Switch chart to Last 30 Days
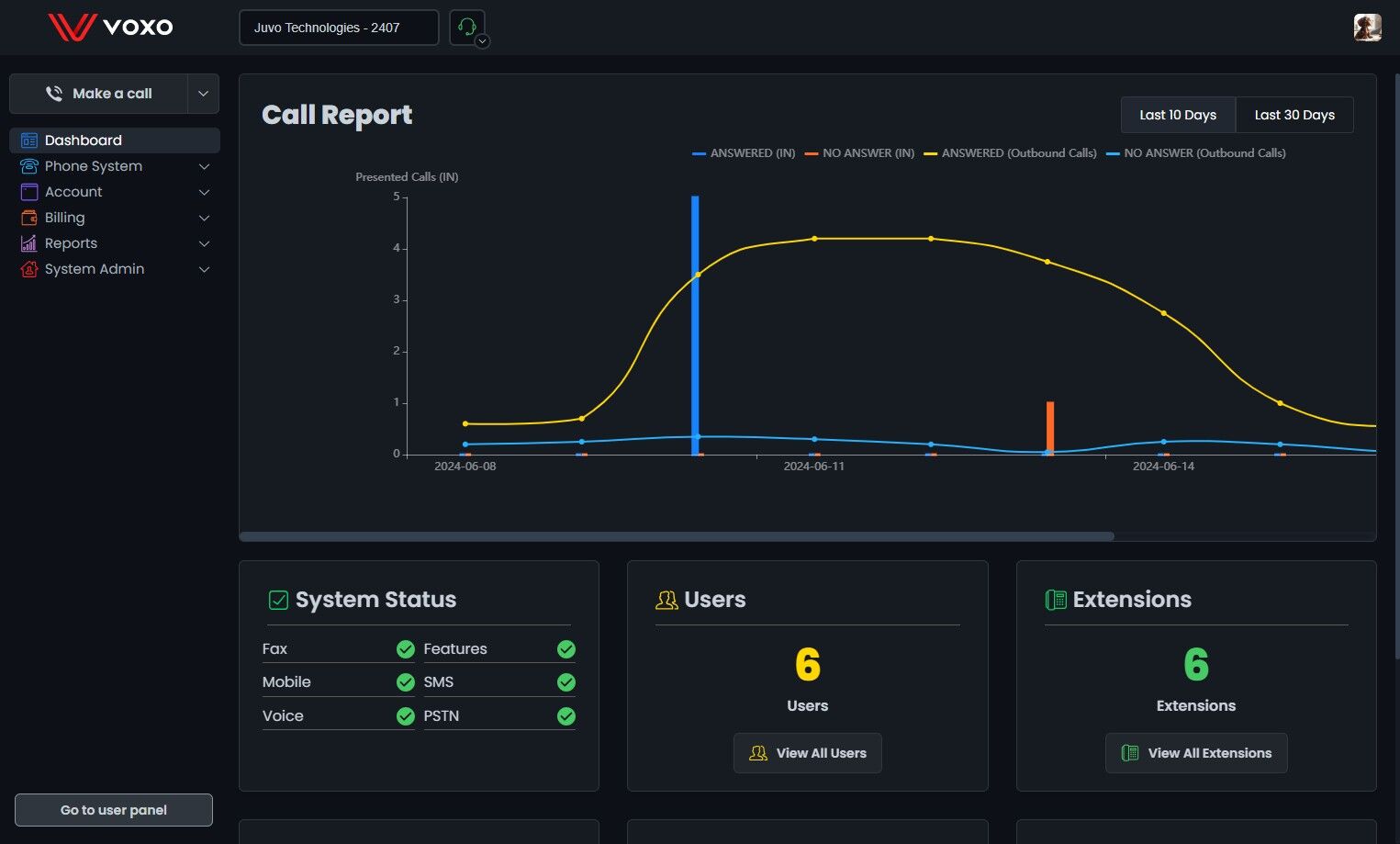 pos(1294,115)
